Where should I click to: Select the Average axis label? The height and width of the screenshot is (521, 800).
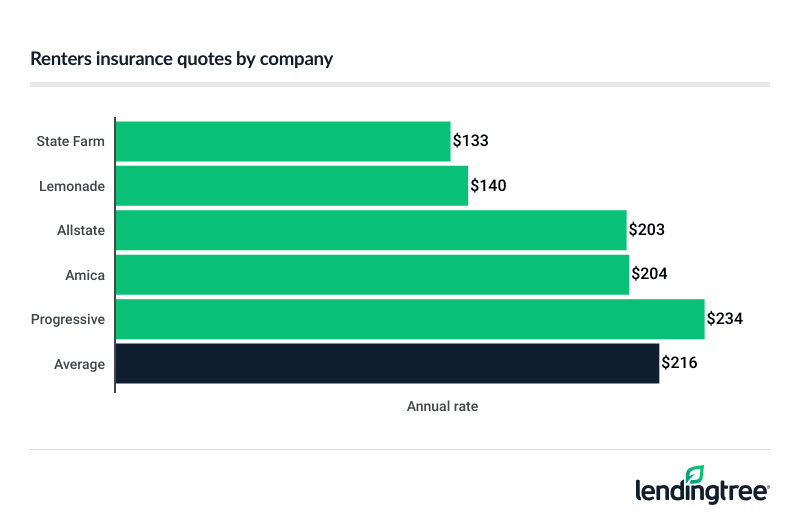pyautogui.click(x=79, y=364)
